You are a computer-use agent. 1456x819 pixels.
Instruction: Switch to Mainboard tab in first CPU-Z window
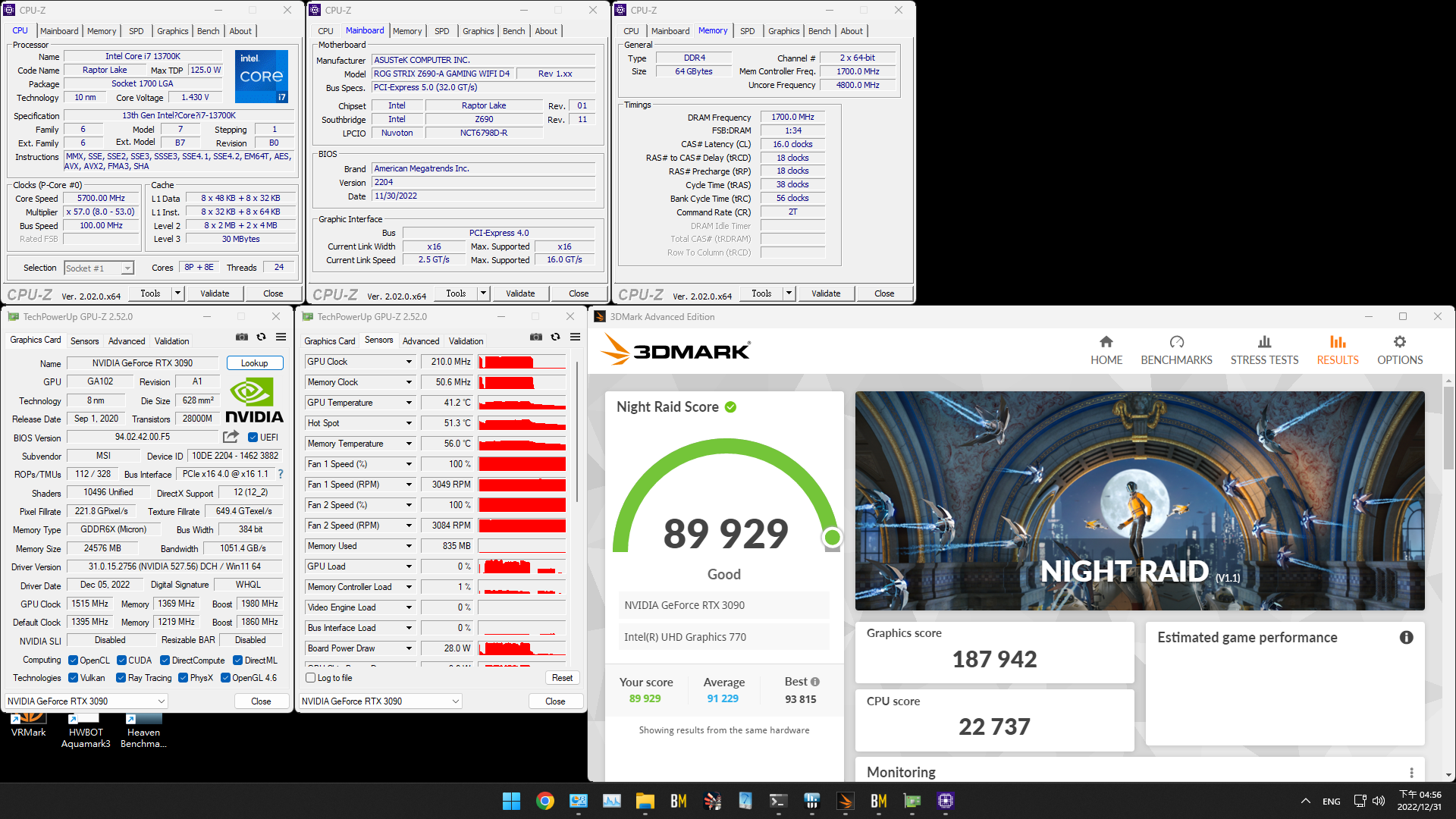point(59,31)
